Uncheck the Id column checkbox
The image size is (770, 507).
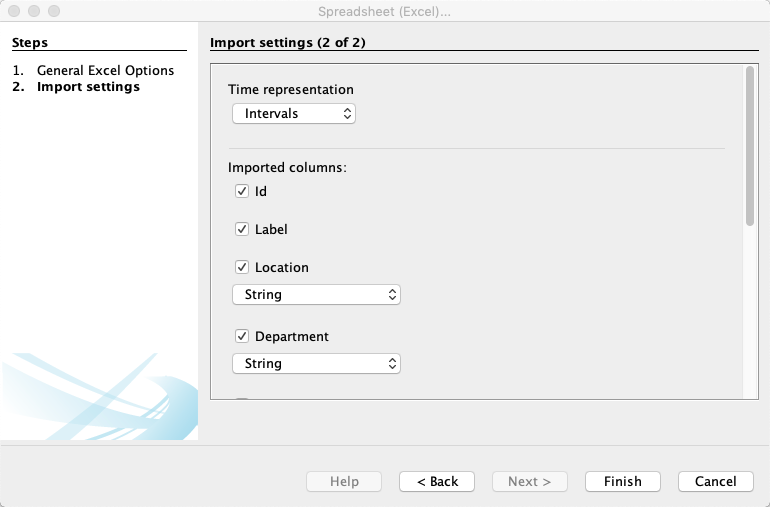(x=242, y=191)
